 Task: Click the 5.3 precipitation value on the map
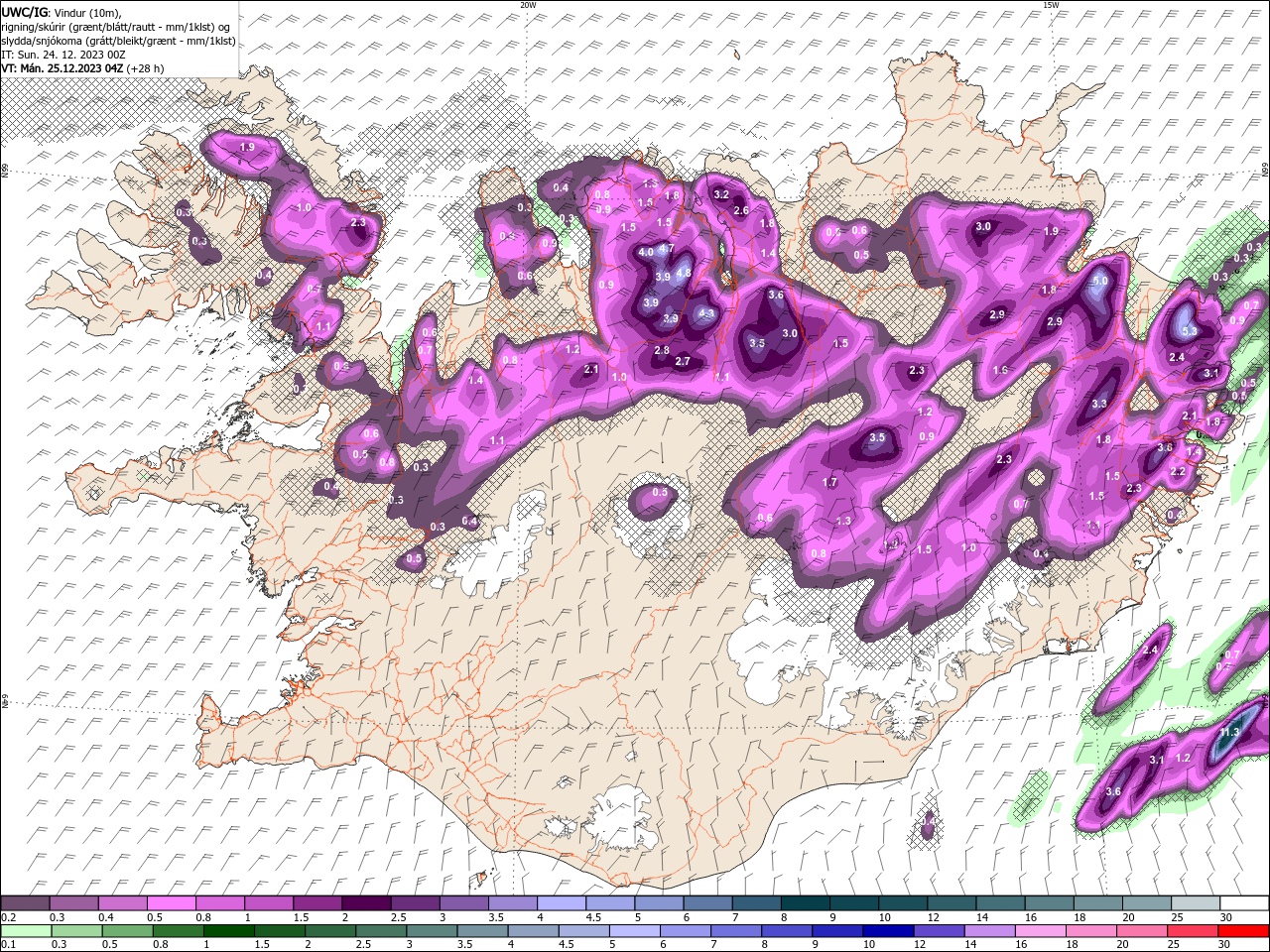point(1192,331)
